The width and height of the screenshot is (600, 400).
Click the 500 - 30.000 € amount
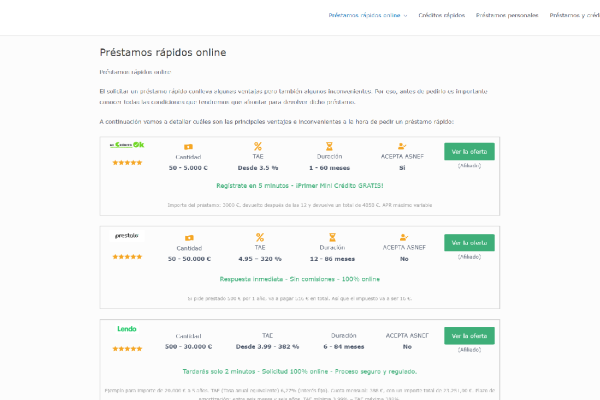coord(188,346)
